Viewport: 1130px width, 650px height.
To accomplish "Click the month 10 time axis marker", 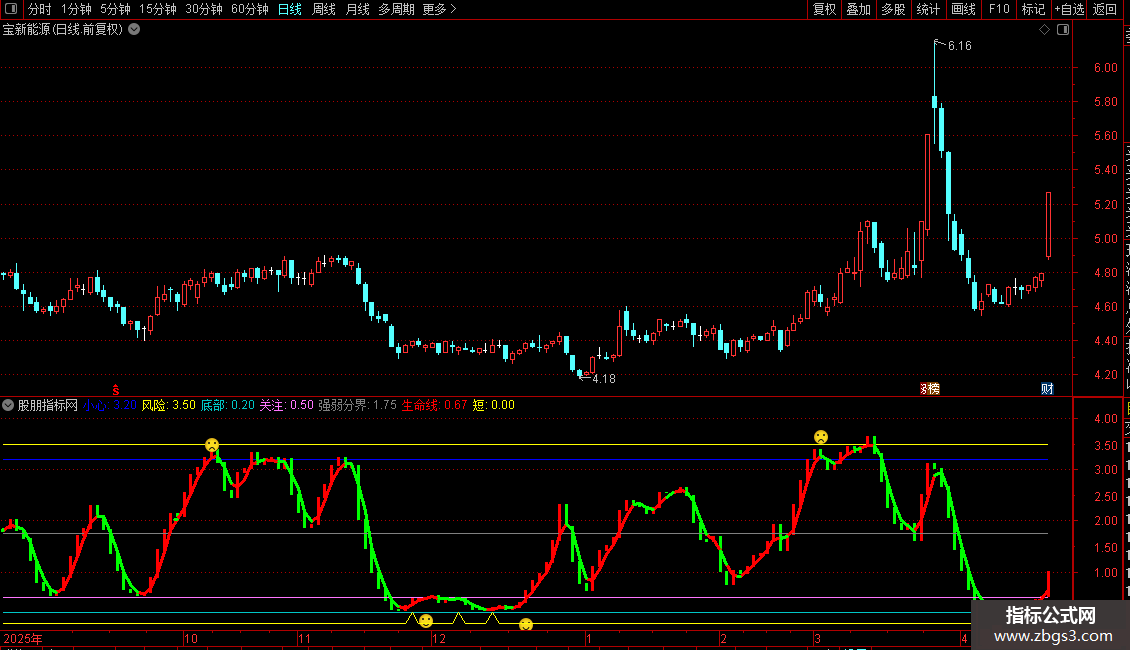I will 190,639.
